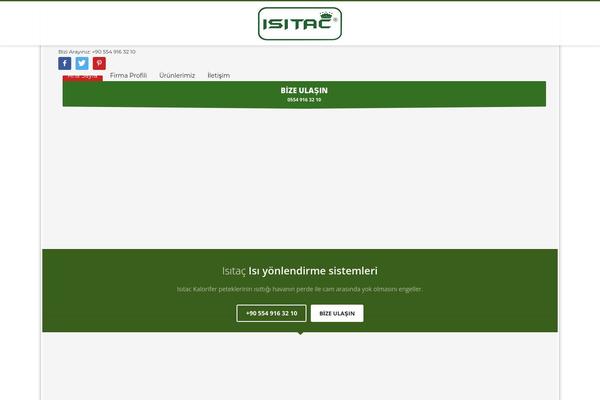The image size is (600, 400).
Task: Click the white BİZE ULAŞIN button
Action: pyautogui.click(x=337, y=313)
